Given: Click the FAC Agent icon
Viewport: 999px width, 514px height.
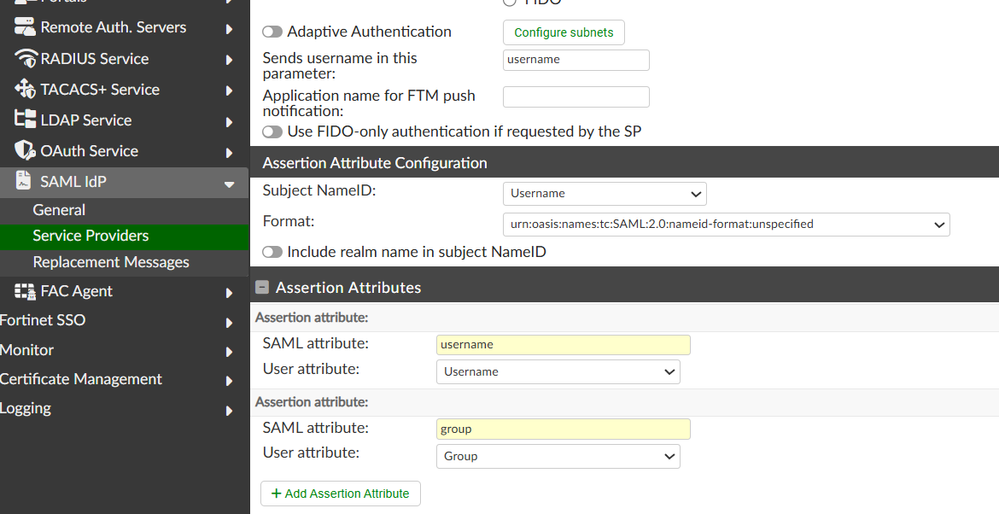Looking at the screenshot, I should (25, 291).
